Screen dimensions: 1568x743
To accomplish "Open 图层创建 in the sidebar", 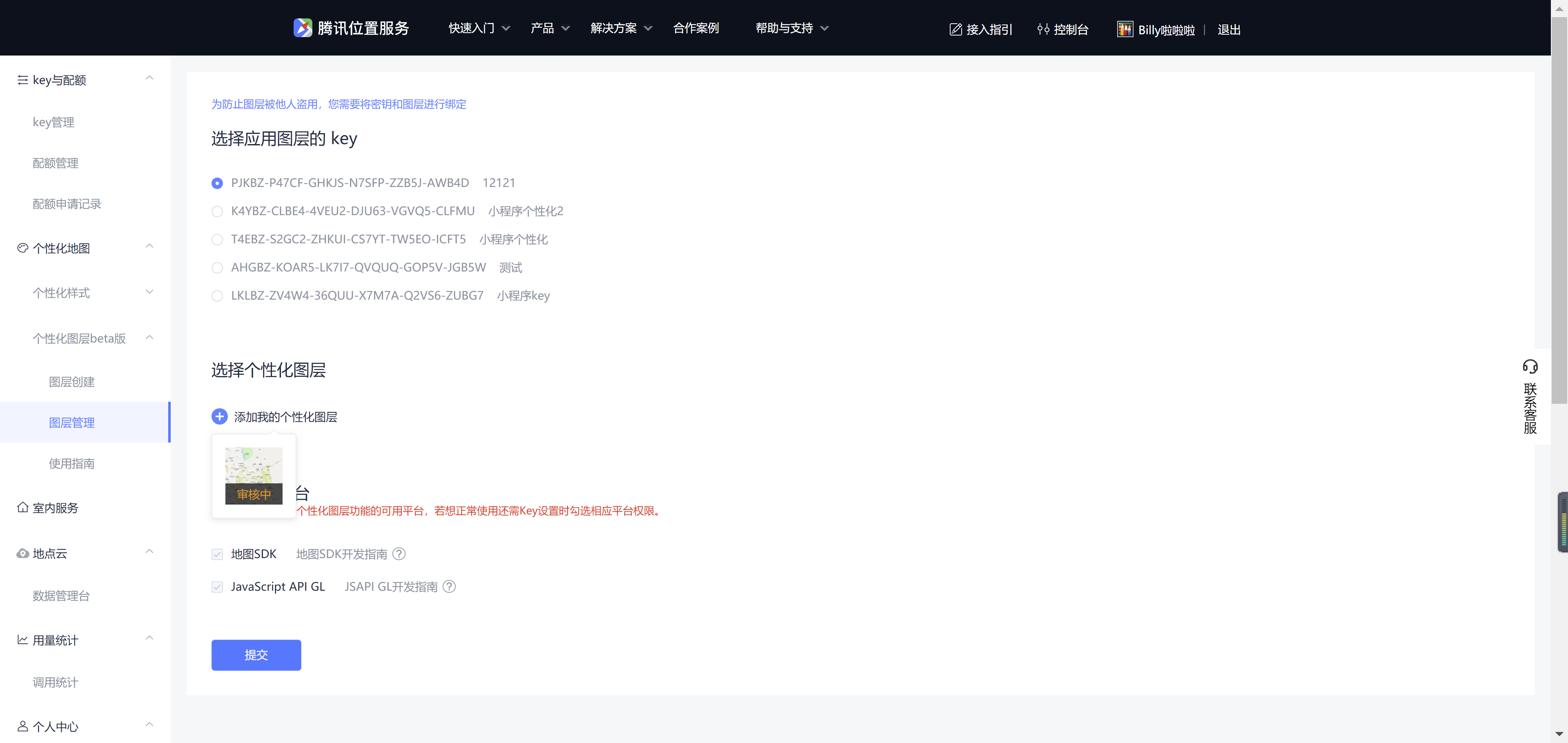I will tap(72, 382).
